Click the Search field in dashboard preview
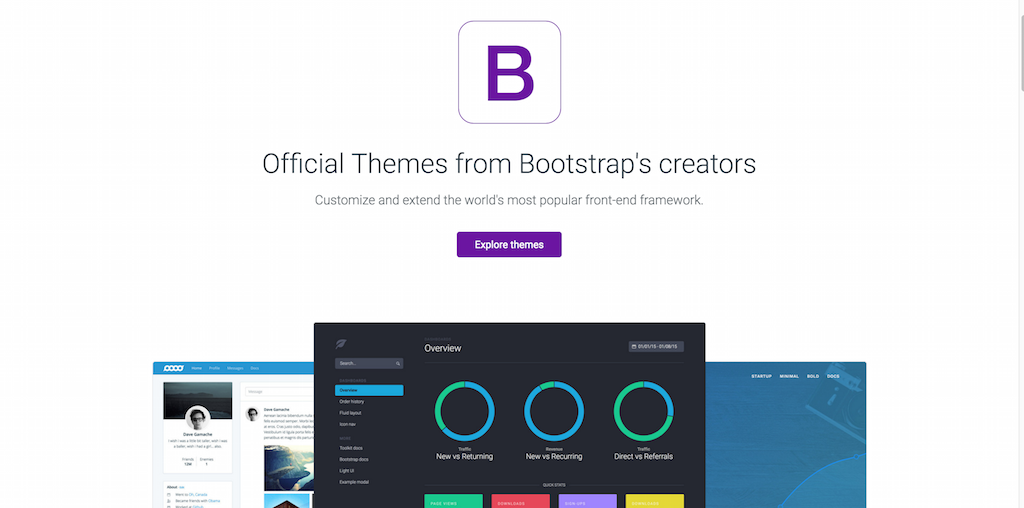The image size is (1024, 508). [369, 363]
